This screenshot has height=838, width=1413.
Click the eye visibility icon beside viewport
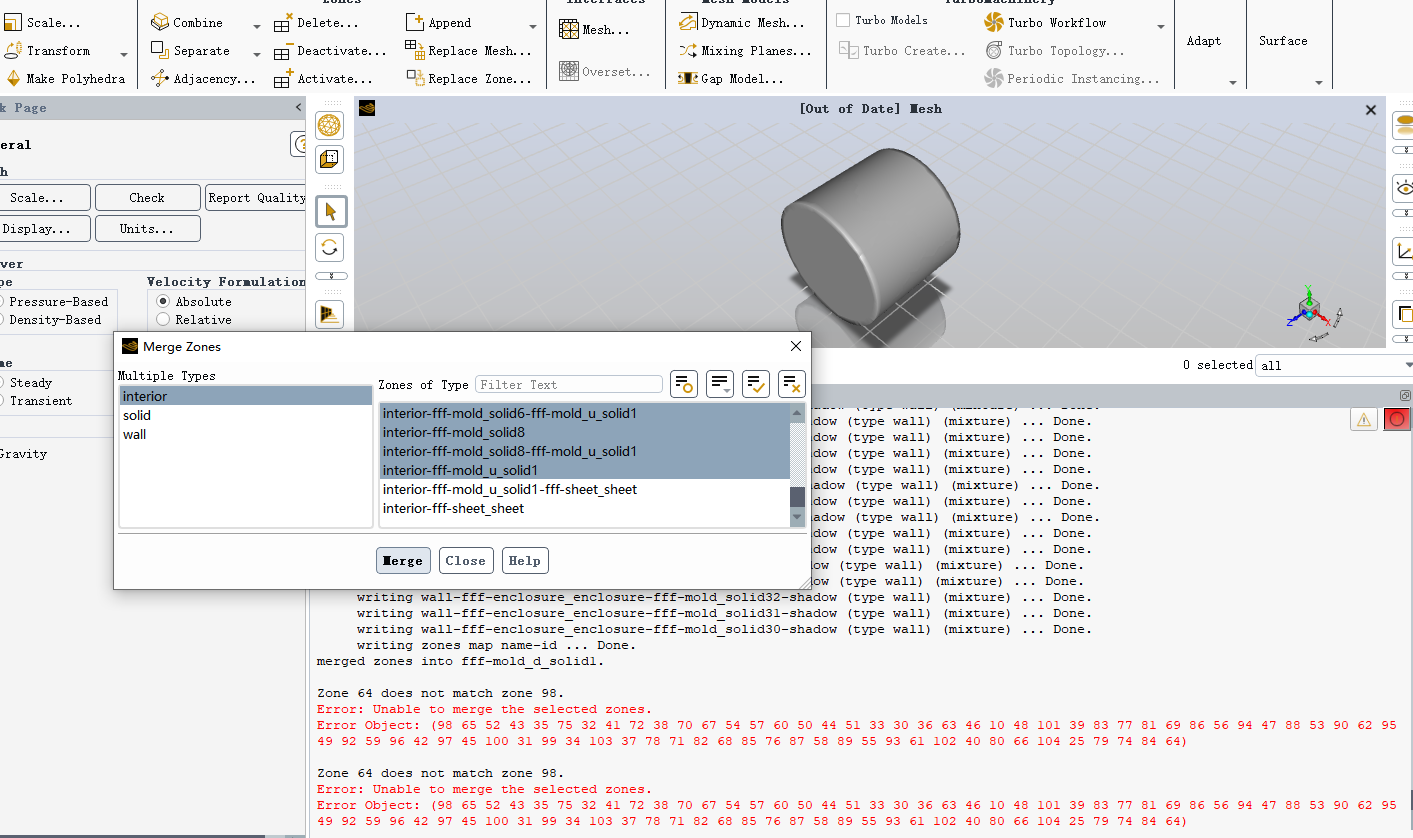(x=1403, y=188)
